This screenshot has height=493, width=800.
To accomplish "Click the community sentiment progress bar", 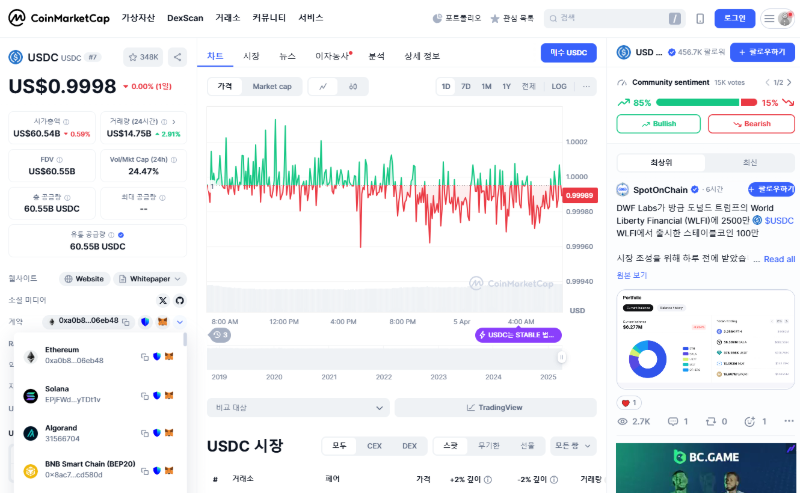I will (706, 103).
